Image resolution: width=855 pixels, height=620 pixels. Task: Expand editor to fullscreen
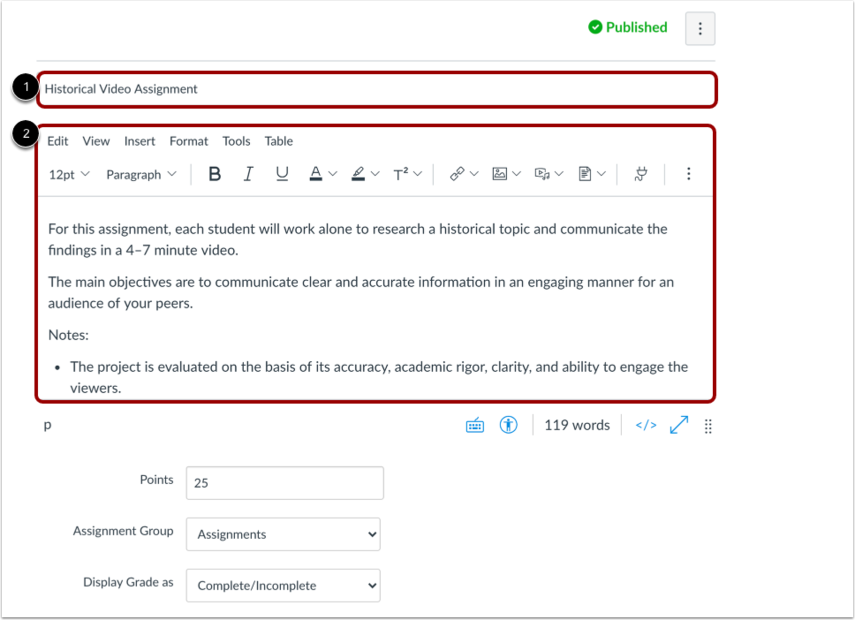coord(679,425)
